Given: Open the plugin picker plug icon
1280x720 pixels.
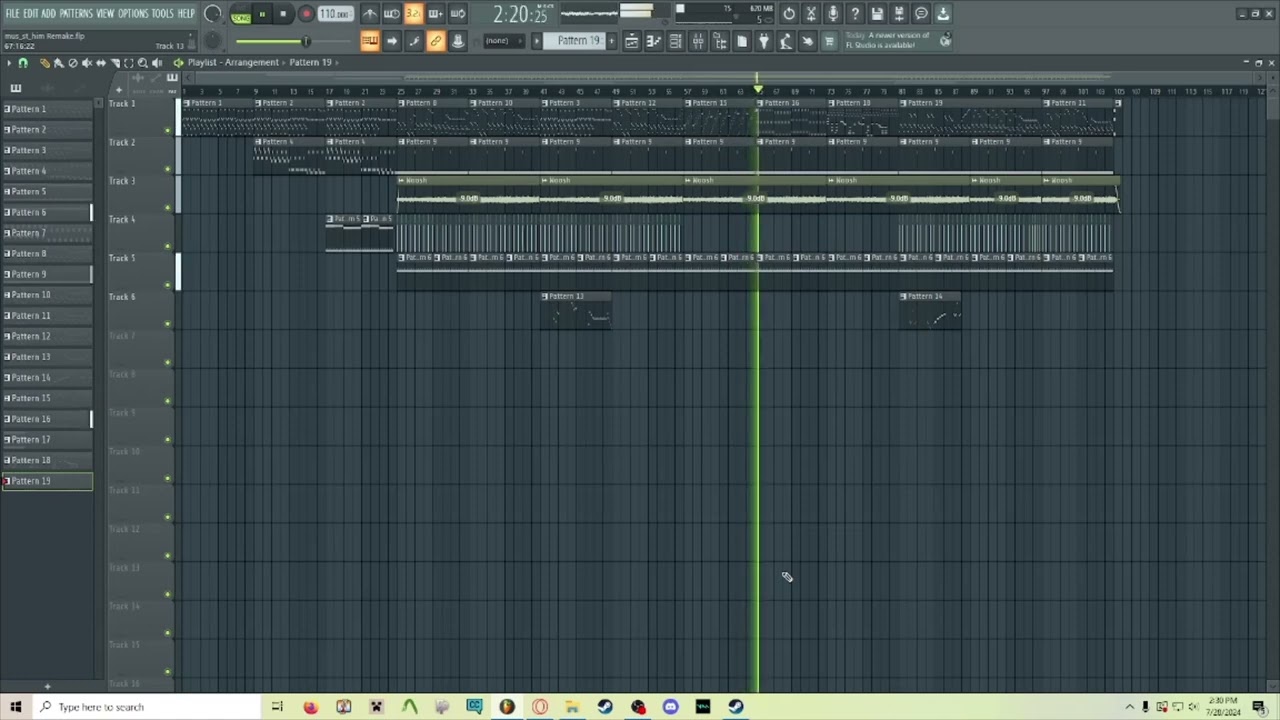Looking at the screenshot, I should [x=764, y=41].
